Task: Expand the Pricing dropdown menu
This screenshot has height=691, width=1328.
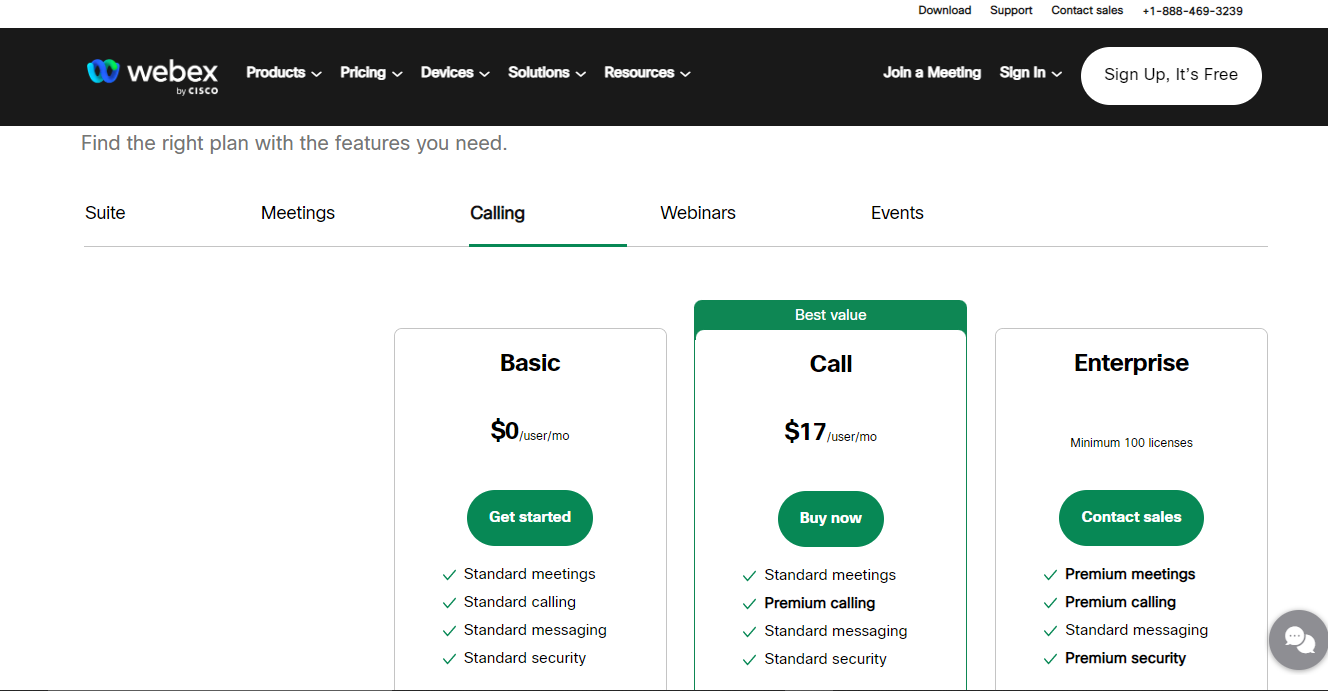Action: coord(371,73)
